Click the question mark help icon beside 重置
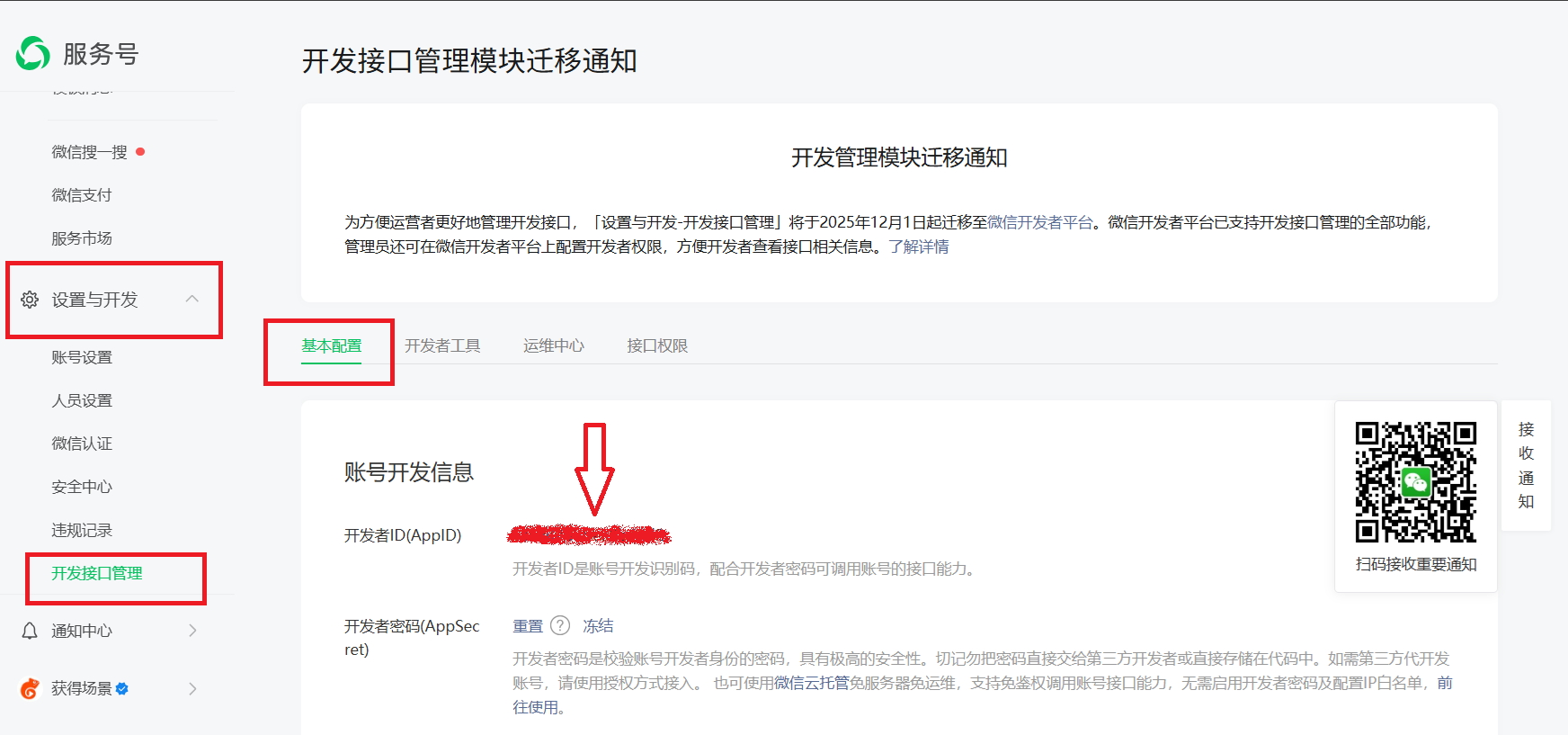The height and width of the screenshot is (735, 1568). click(560, 625)
